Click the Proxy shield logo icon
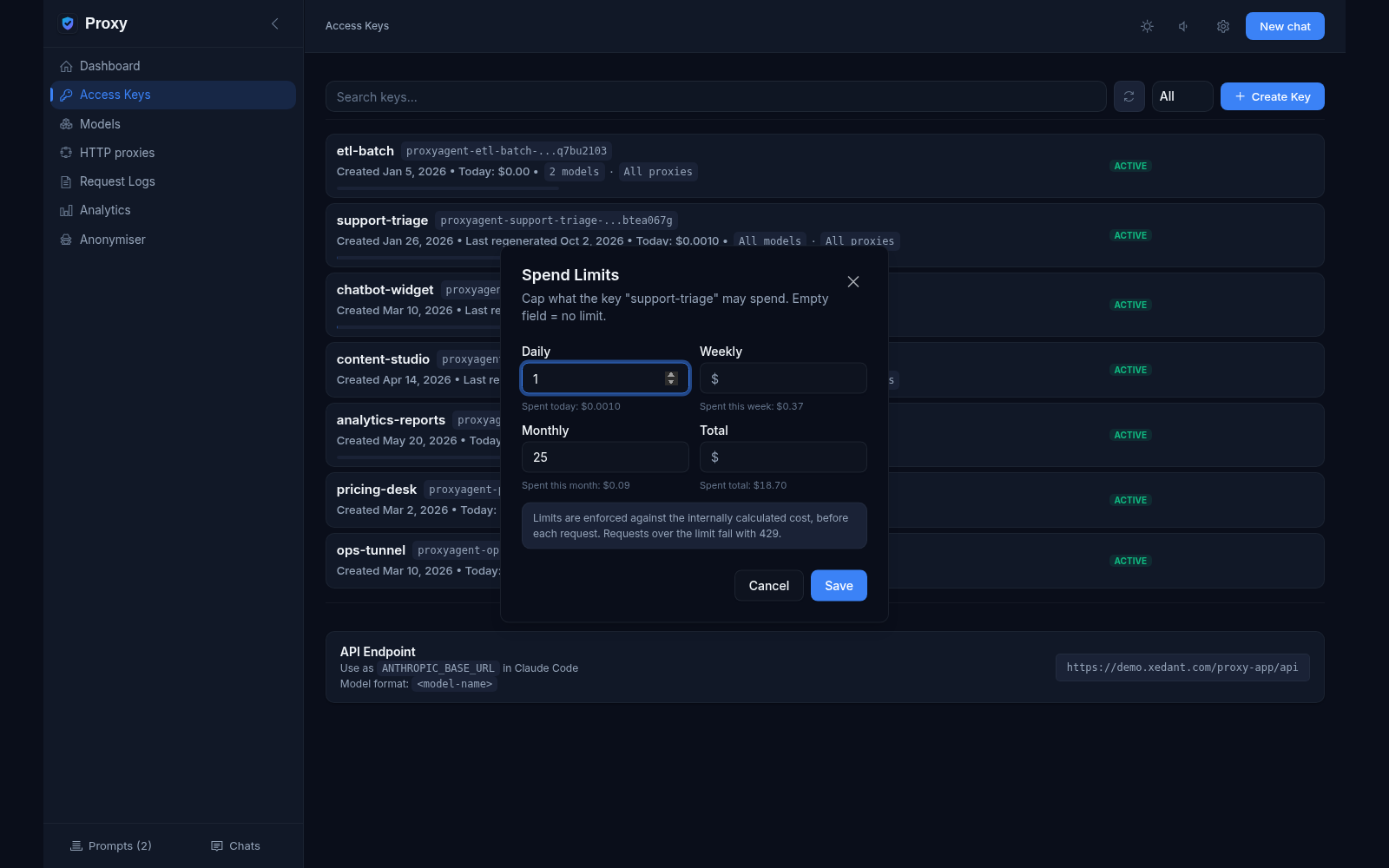The height and width of the screenshot is (868, 1389). (68, 23)
